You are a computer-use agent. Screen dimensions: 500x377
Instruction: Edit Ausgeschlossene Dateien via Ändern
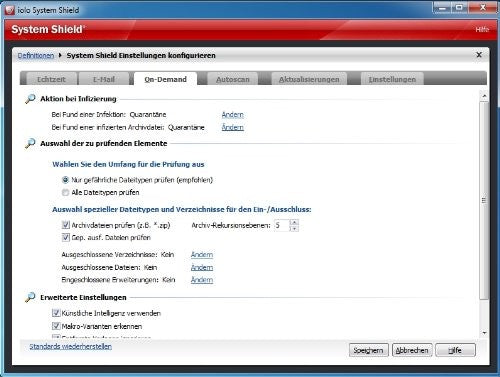202,267
